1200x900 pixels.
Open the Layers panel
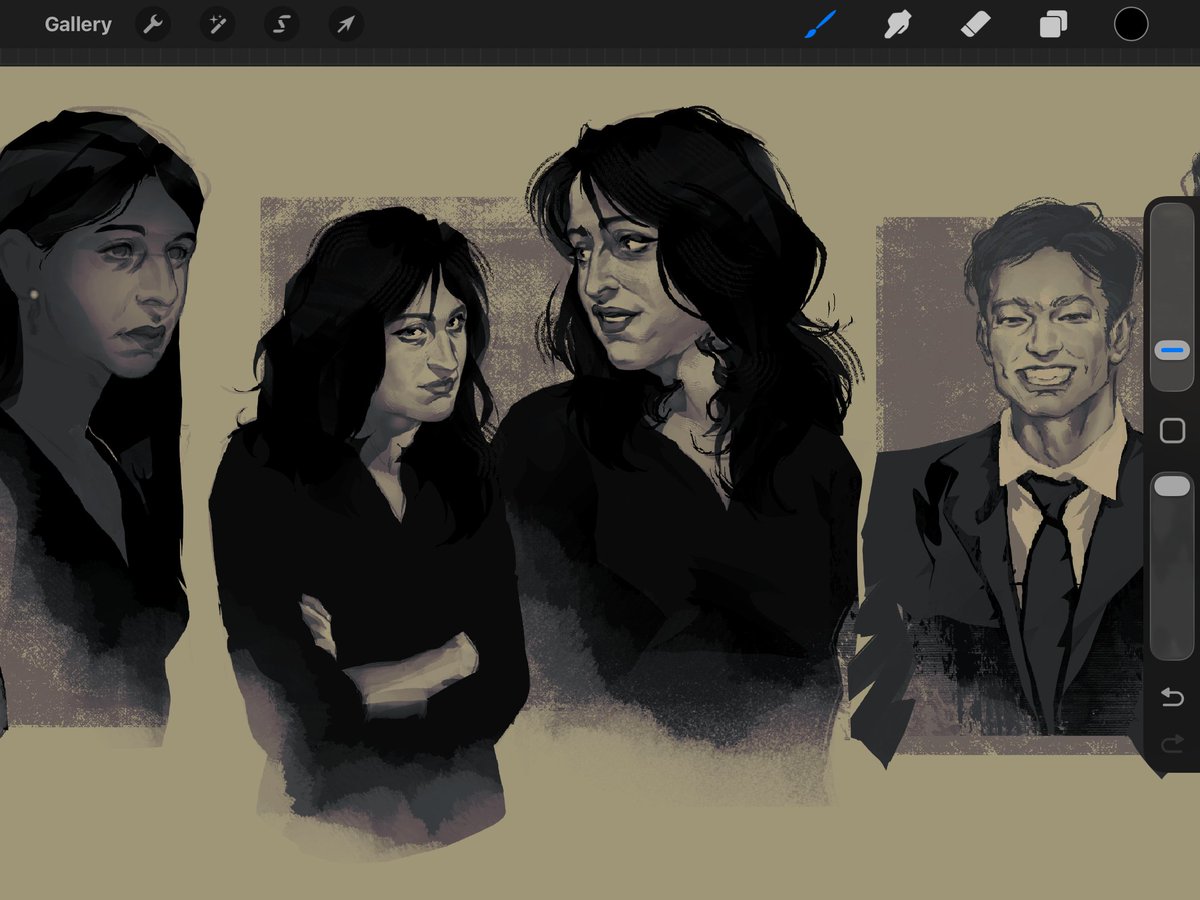[x=1053, y=24]
